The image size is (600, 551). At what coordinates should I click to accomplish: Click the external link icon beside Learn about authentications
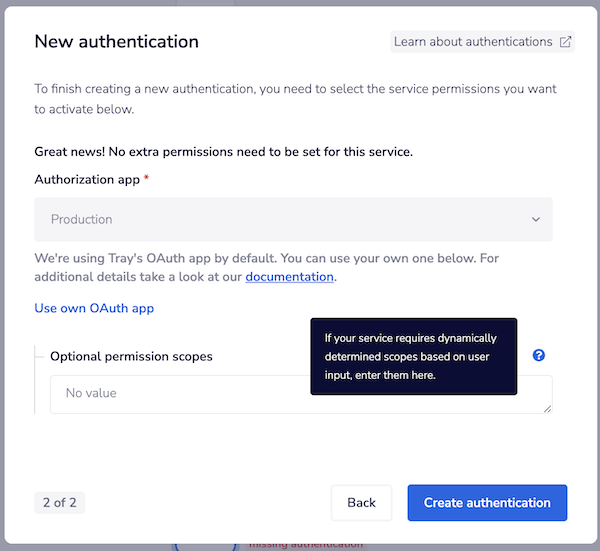pos(565,42)
